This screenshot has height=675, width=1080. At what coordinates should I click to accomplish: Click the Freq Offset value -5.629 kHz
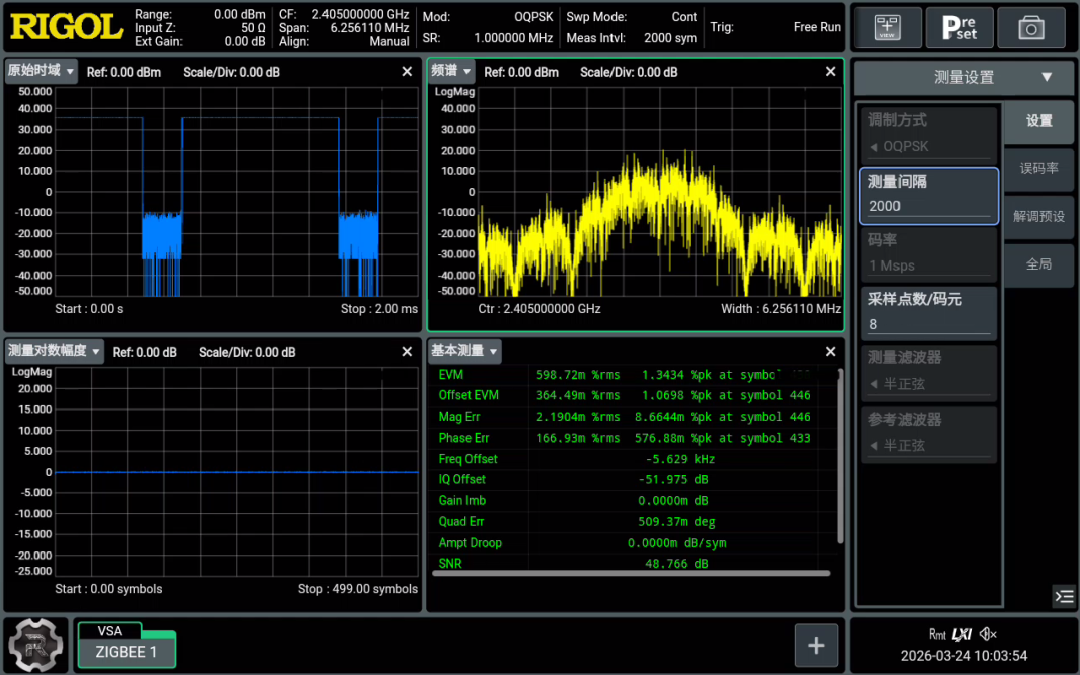tap(680, 459)
